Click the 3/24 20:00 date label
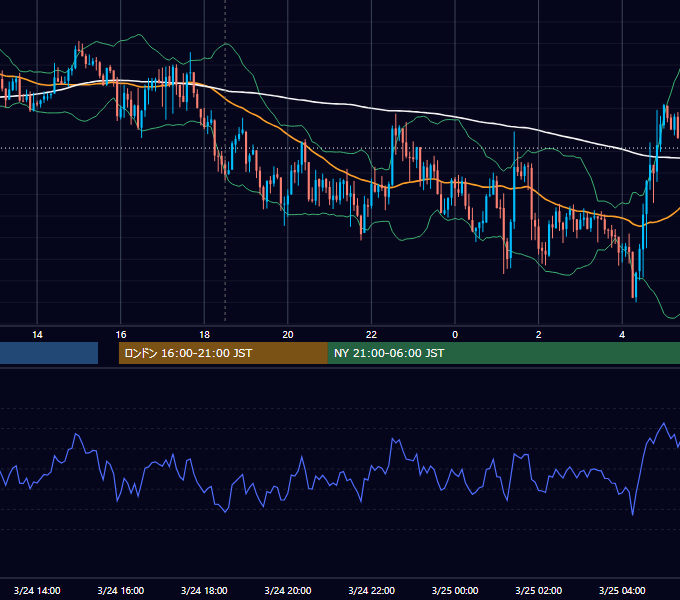The width and height of the screenshot is (680, 600). point(288,590)
